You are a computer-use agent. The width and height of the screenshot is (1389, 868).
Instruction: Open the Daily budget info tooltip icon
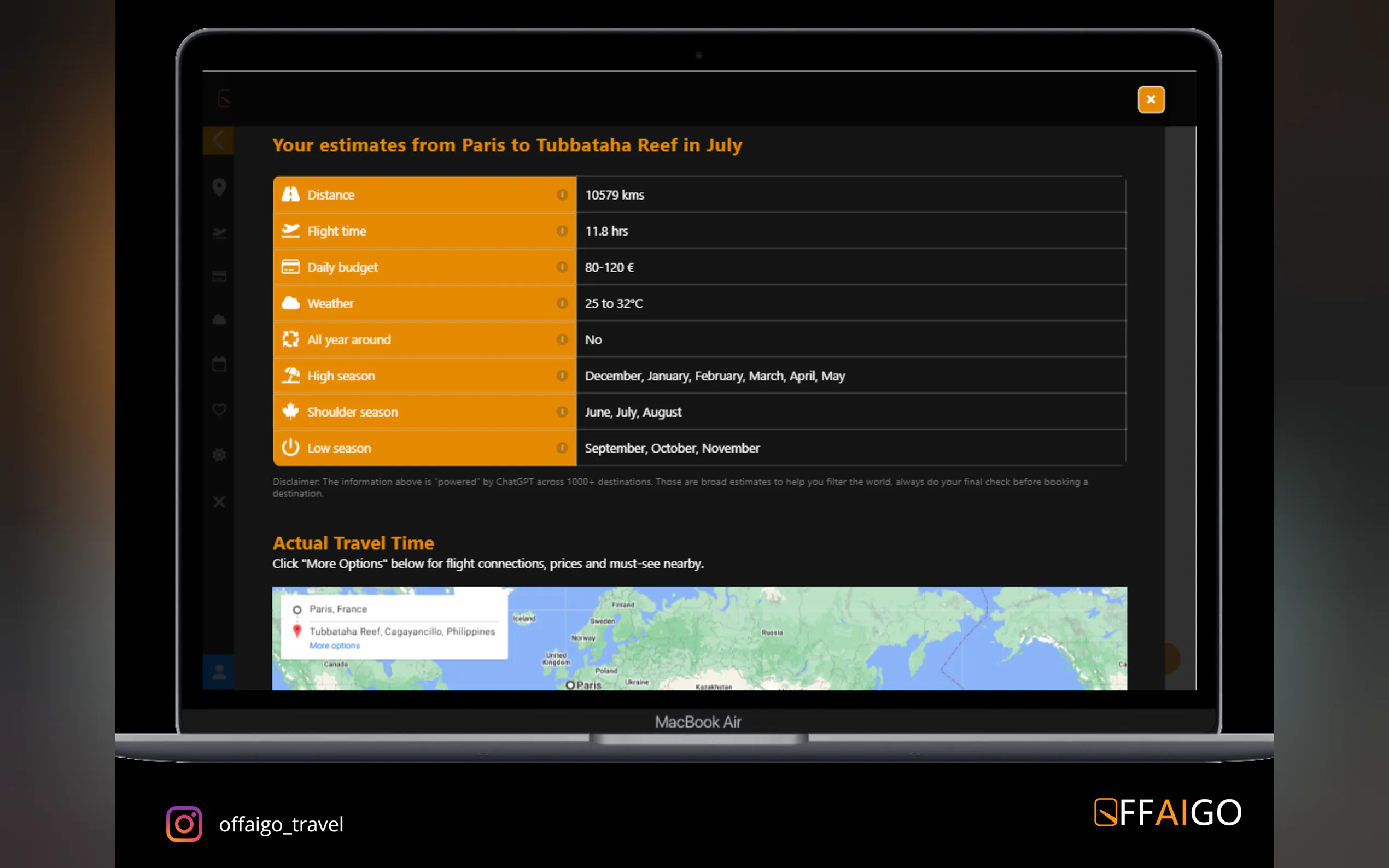tap(562, 267)
